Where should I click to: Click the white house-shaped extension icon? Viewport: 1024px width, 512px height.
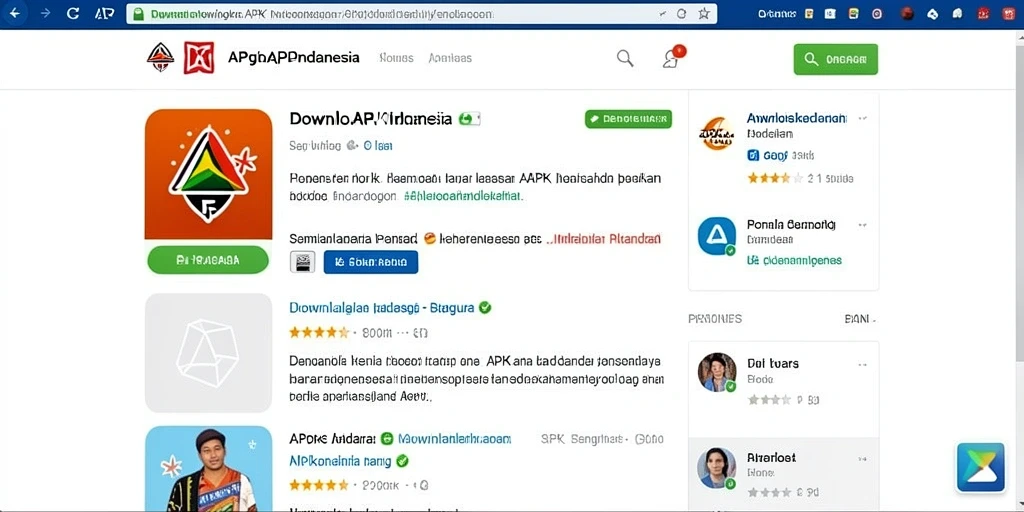tap(958, 13)
